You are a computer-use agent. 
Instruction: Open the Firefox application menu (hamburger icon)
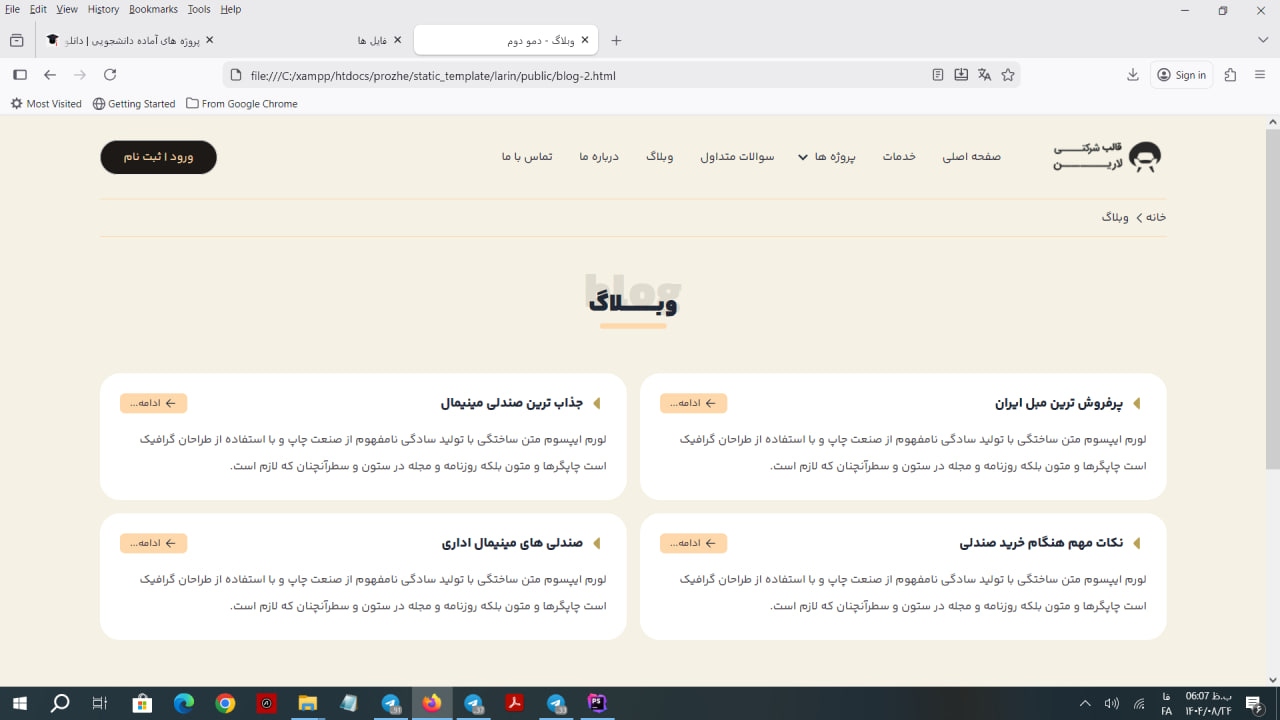point(1258,74)
